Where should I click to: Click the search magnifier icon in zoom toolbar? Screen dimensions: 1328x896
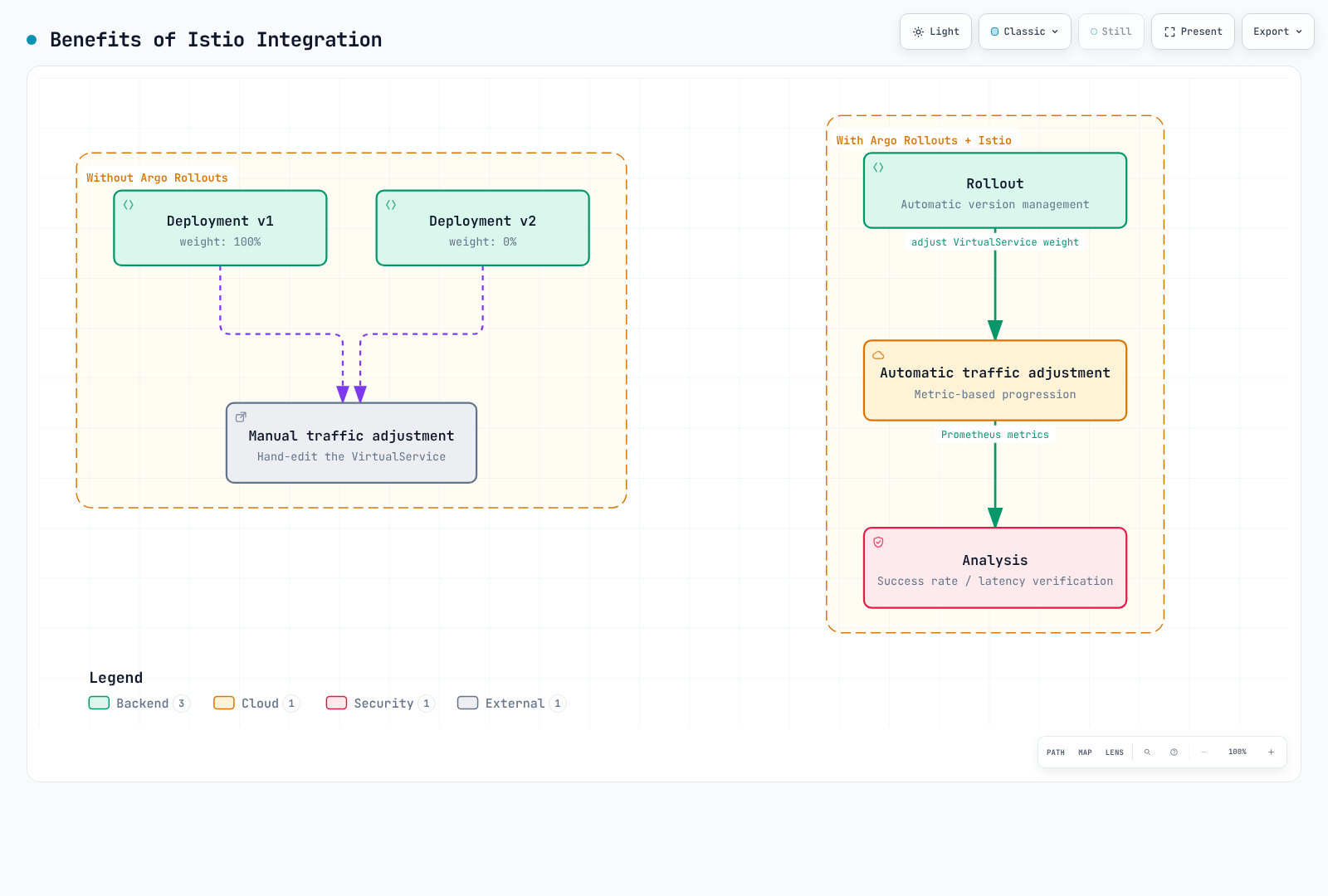click(x=1147, y=752)
